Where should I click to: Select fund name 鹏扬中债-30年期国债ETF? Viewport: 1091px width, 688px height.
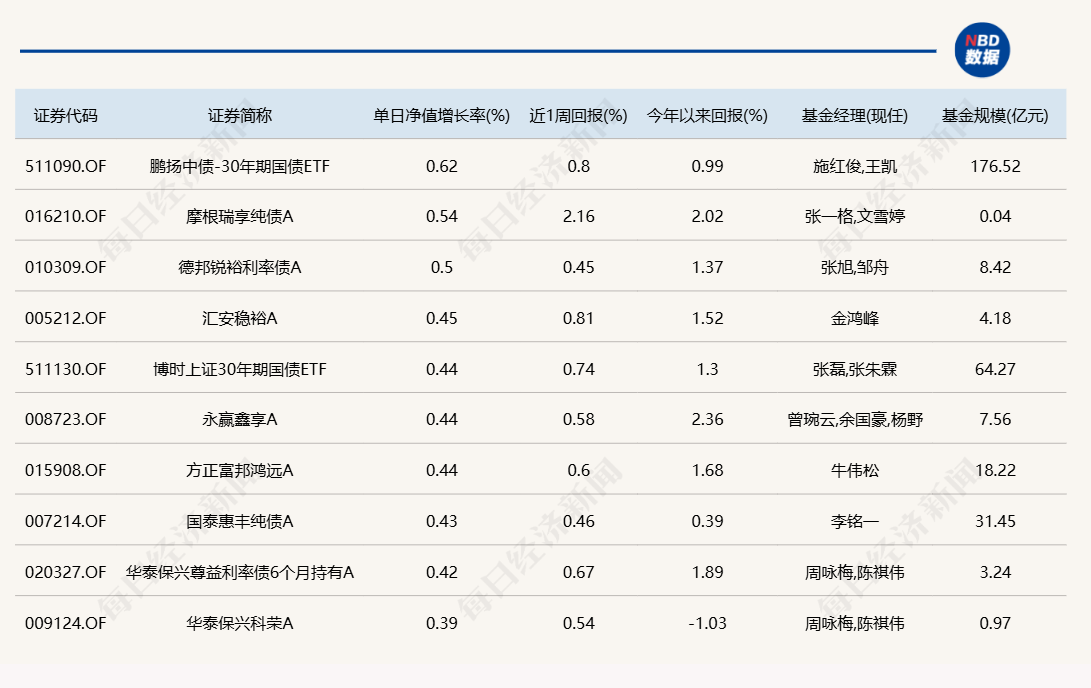239,166
